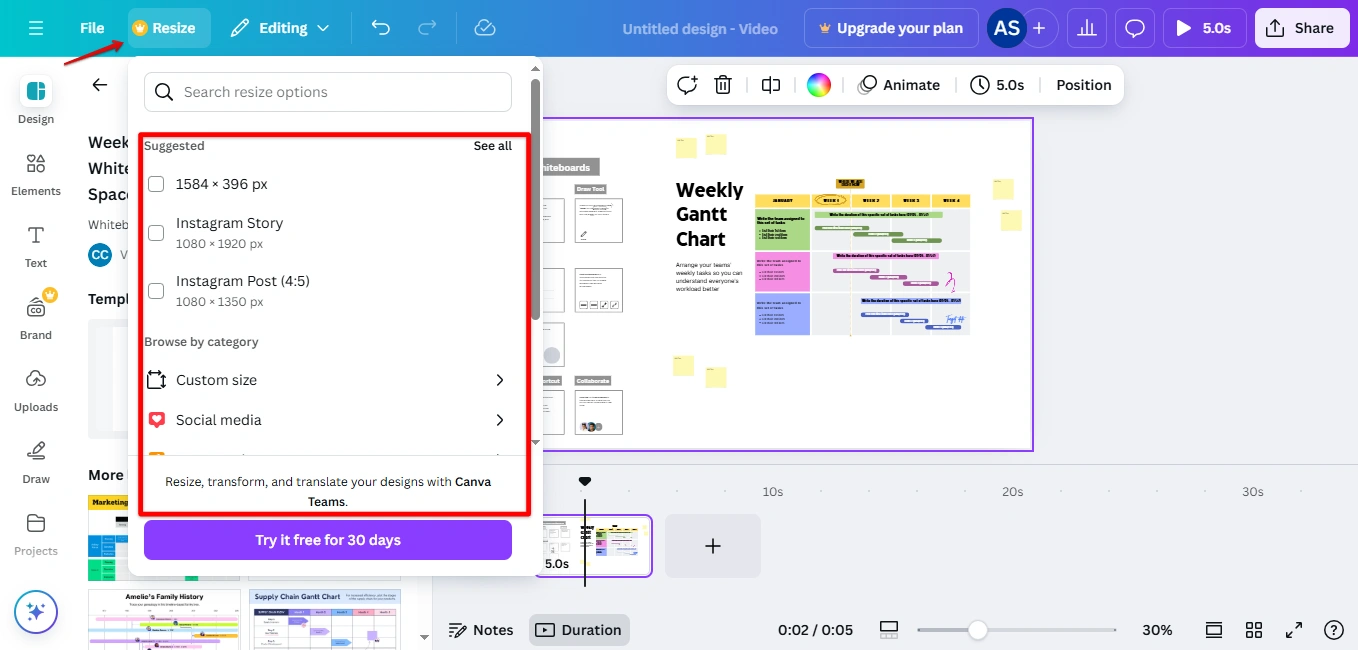Viewport: 1358px width, 650px height.
Task: Open the Editing mode dropdown
Action: click(x=280, y=28)
